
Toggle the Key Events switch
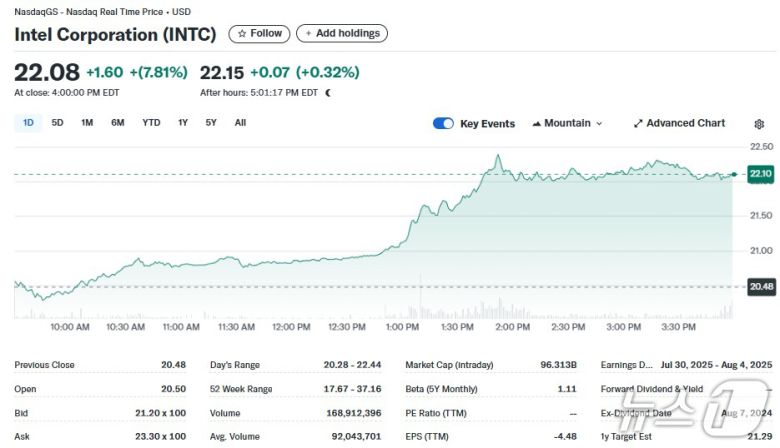[443, 124]
